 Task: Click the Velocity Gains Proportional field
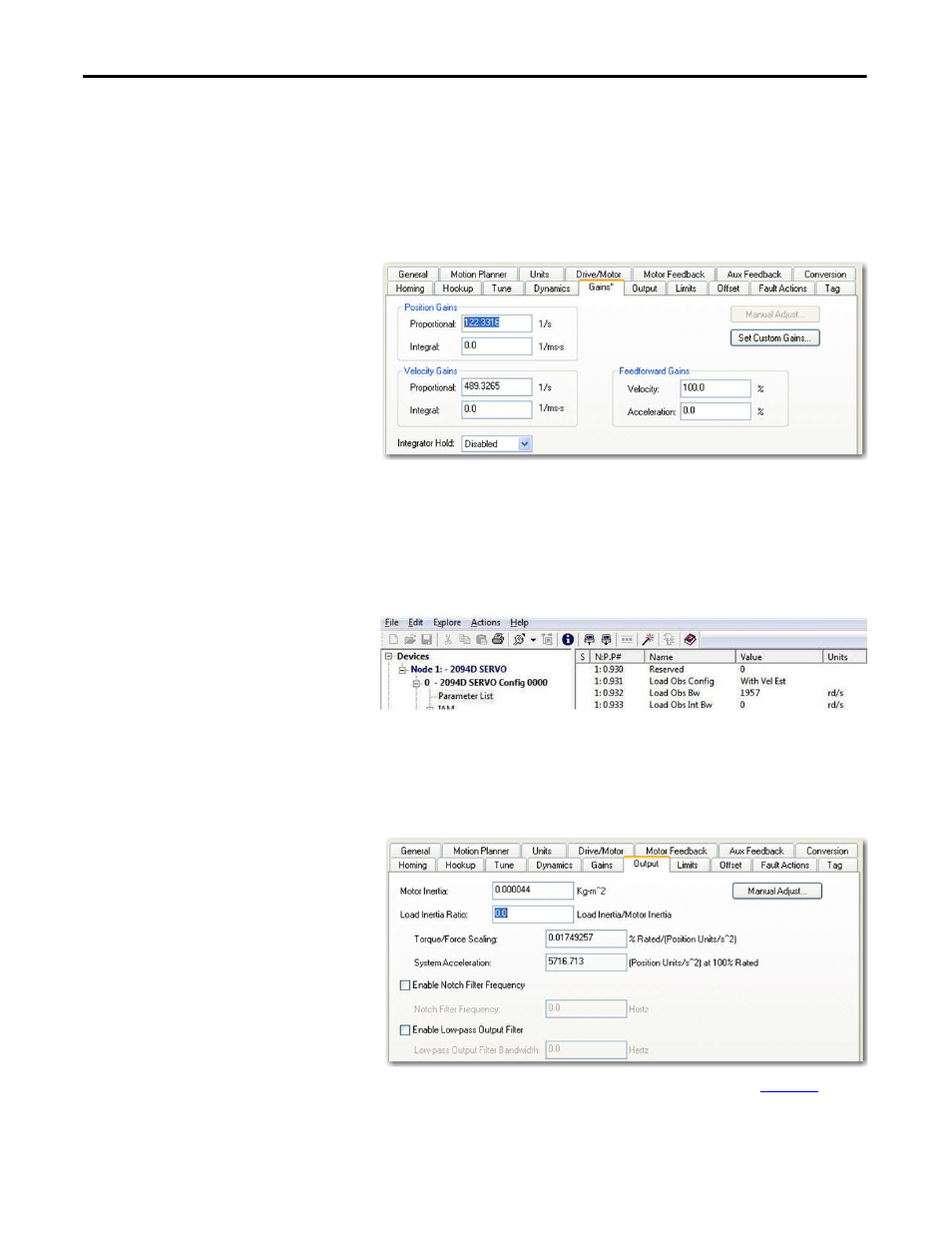(x=497, y=386)
